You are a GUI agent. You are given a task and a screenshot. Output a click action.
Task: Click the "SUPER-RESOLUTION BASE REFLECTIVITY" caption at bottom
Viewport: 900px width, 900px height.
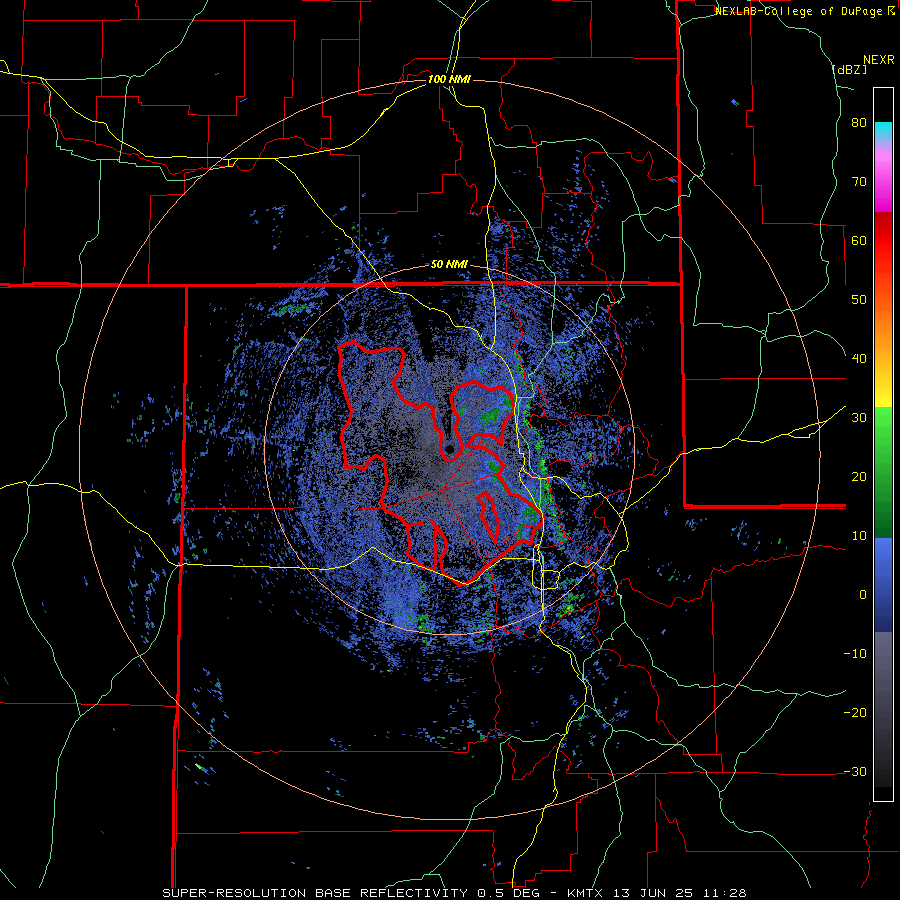(x=315, y=893)
